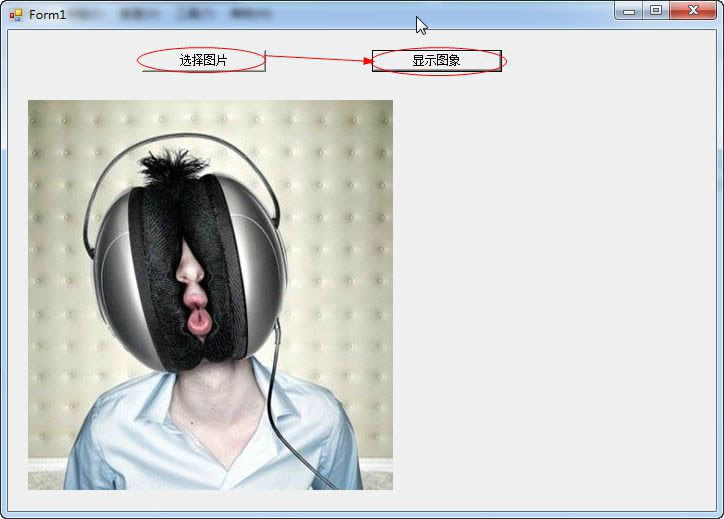Image resolution: width=724 pixels, height=519 pixels.
Task: Click the 选择图片 button
Action: click(x=203, y=61)
